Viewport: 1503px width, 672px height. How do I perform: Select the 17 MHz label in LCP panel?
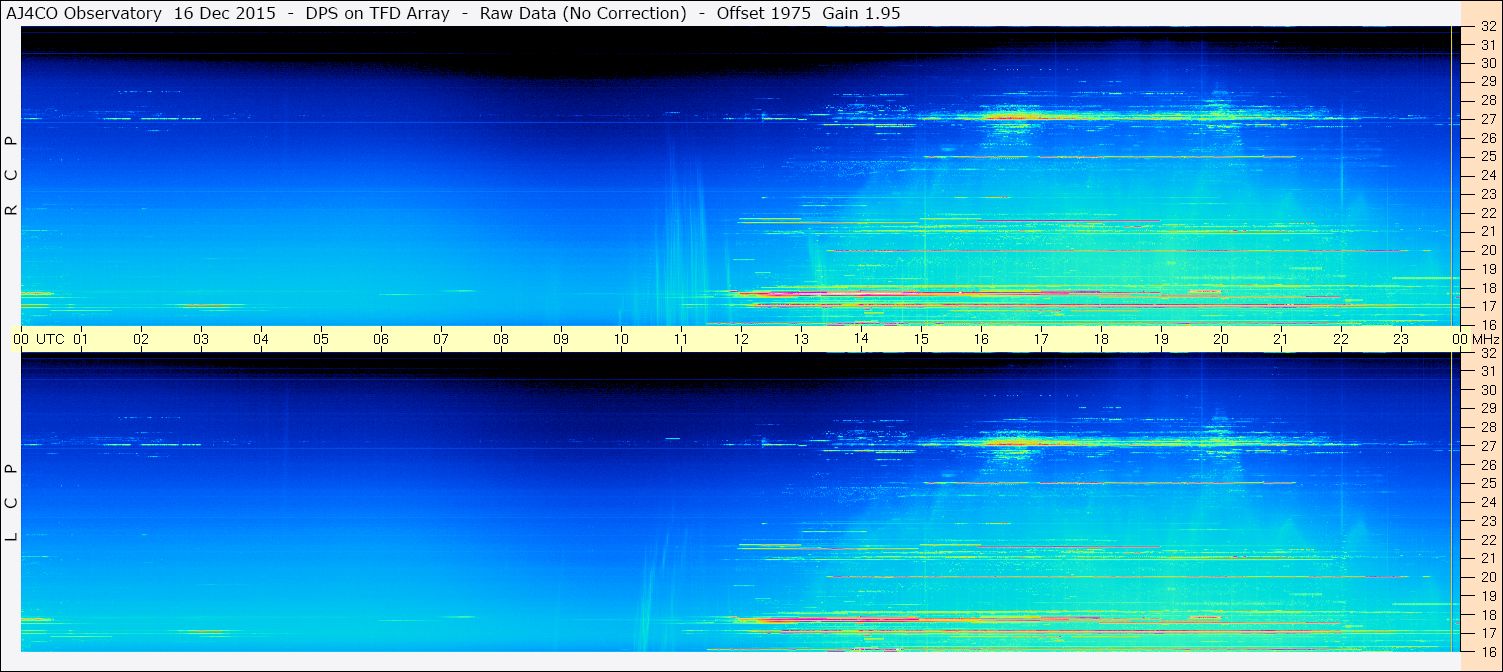[x=1488, y=633]
